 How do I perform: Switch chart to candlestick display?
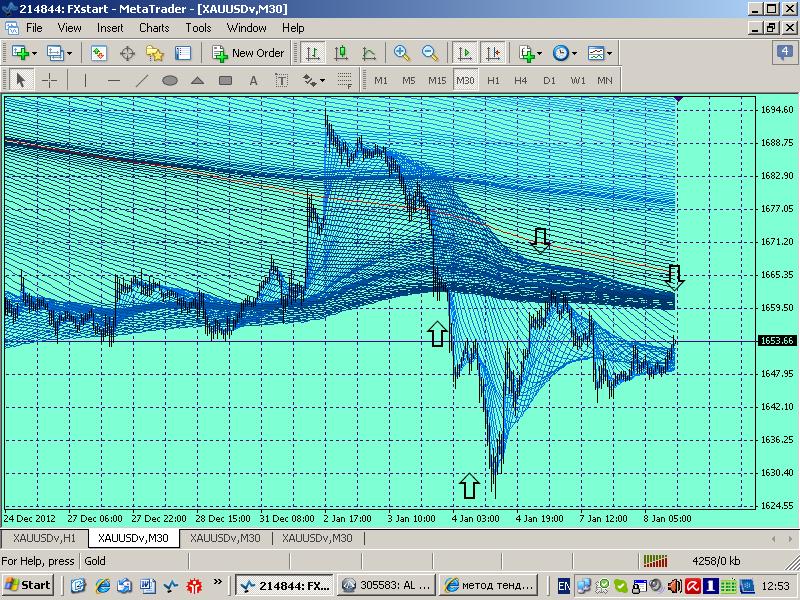click(x=341, y=53)
